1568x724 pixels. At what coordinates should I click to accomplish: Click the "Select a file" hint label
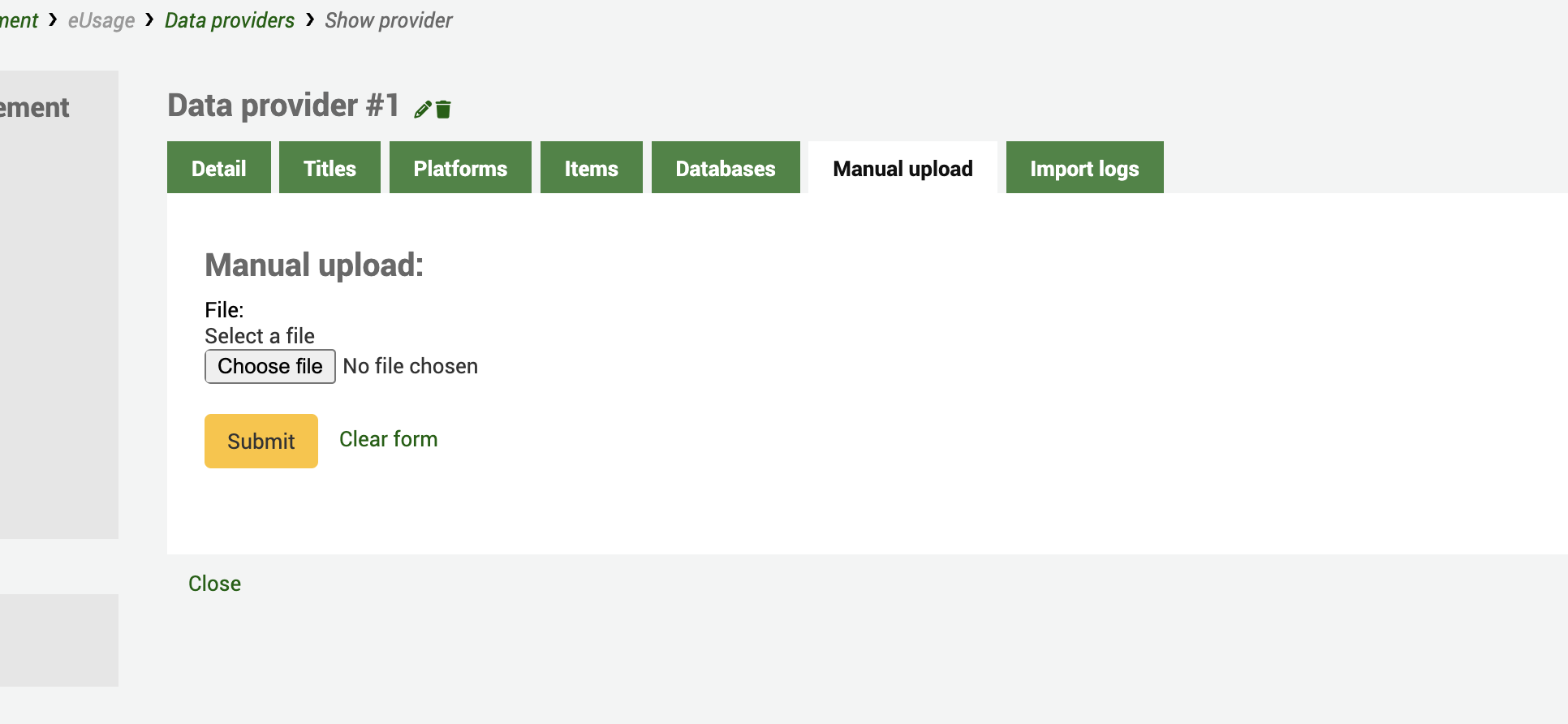pyautogui.click(x=260, y=336)
